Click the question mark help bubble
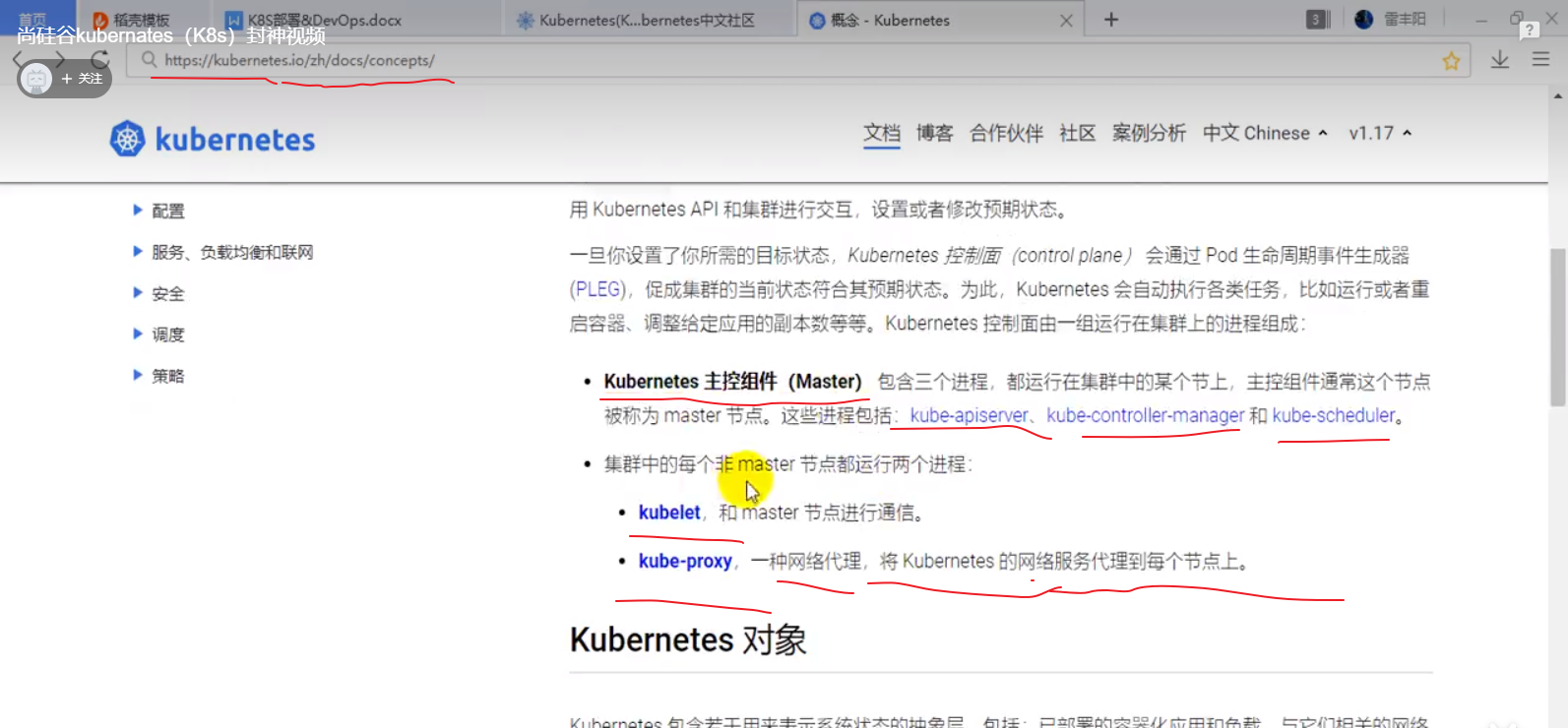Viewport: 1568px width, 728px height. (1529, 30)
